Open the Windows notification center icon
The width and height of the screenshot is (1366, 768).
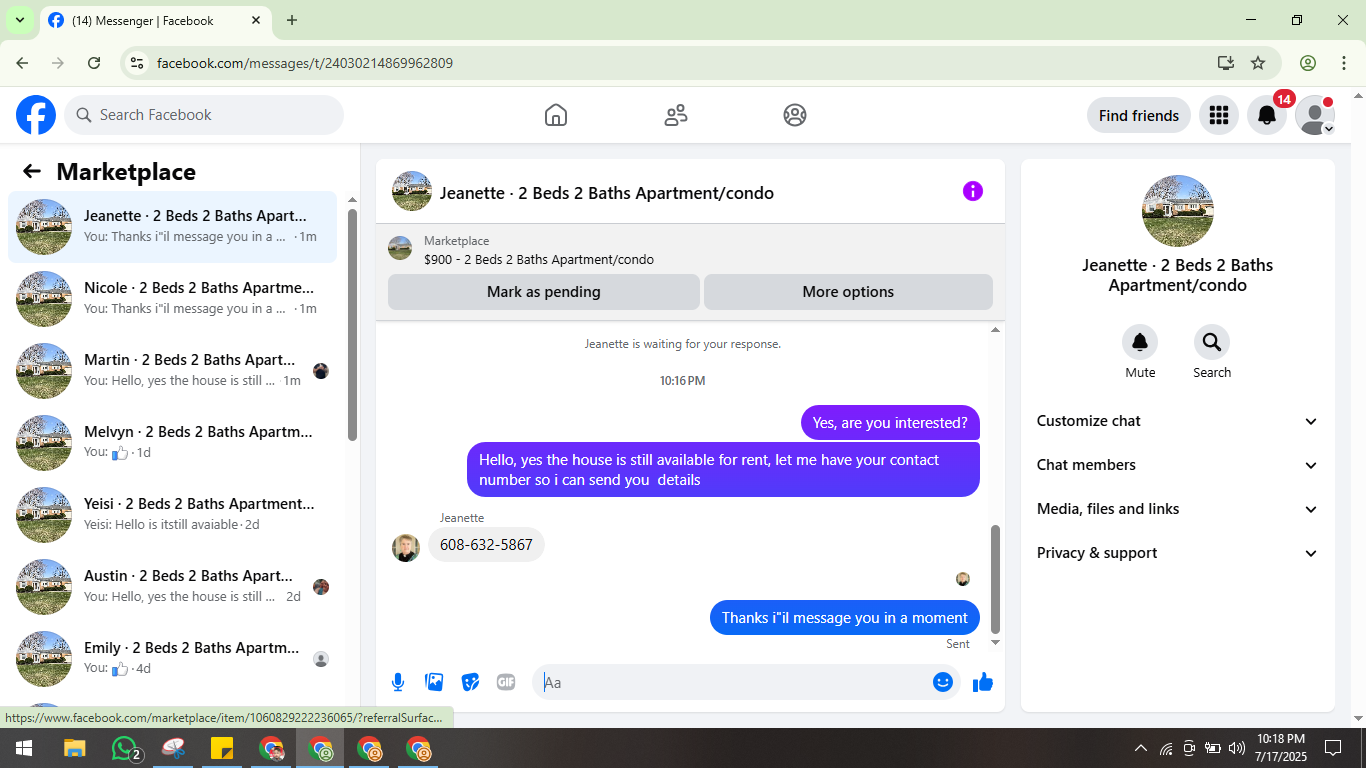point(1333,748)
